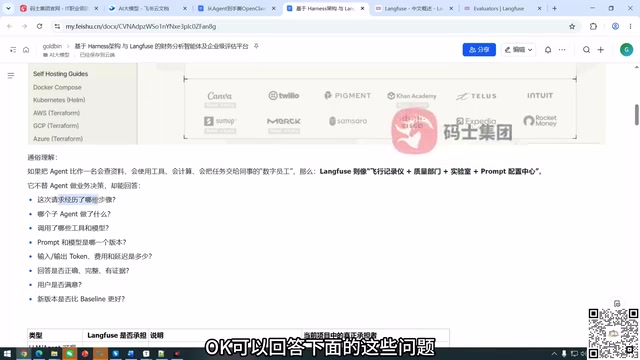This screenshot has height=360, width=640.
Task: Close the 码士集团官网 browser tab
Action: (x=96, y=8)
